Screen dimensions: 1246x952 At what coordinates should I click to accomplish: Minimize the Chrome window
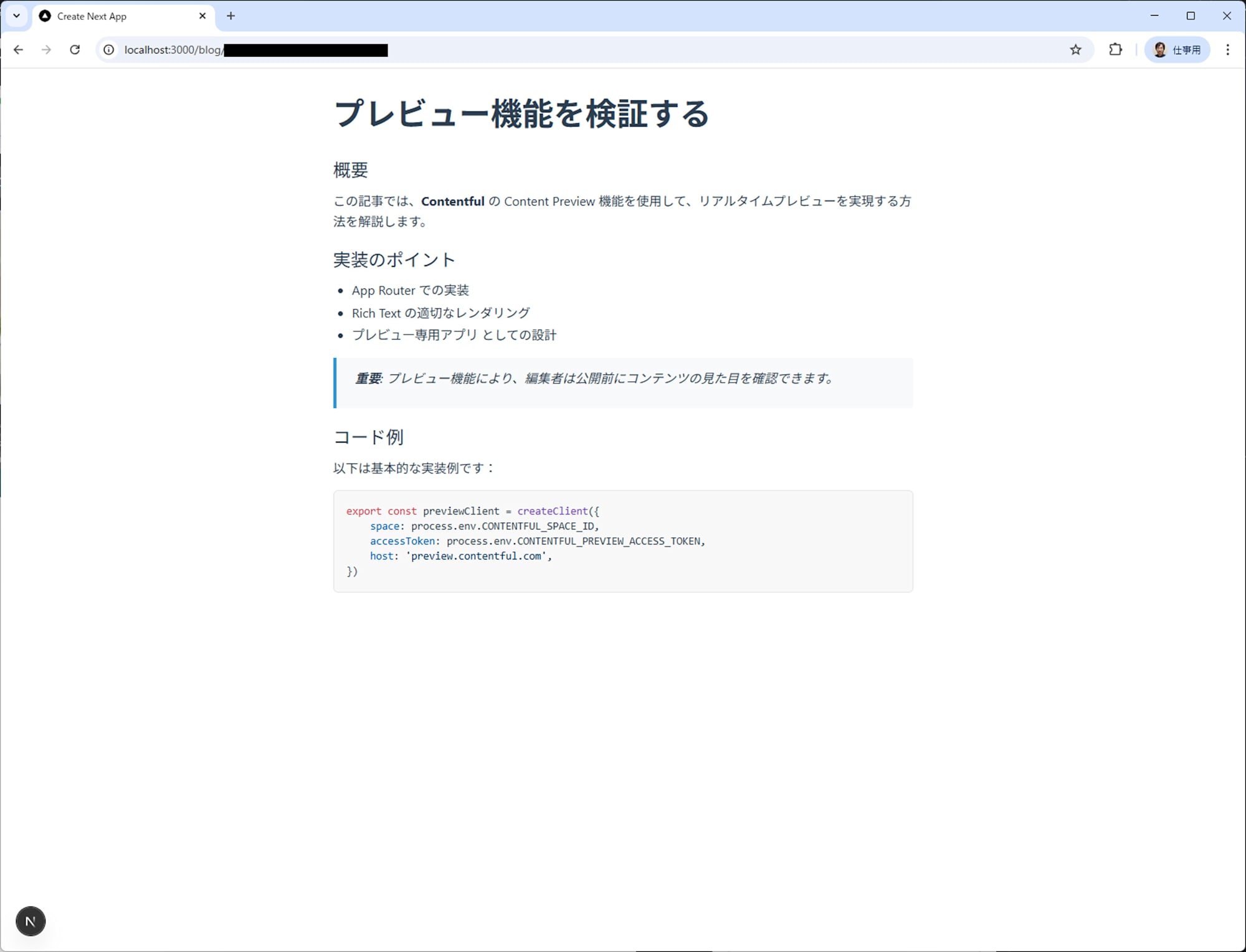[1154, 16]
